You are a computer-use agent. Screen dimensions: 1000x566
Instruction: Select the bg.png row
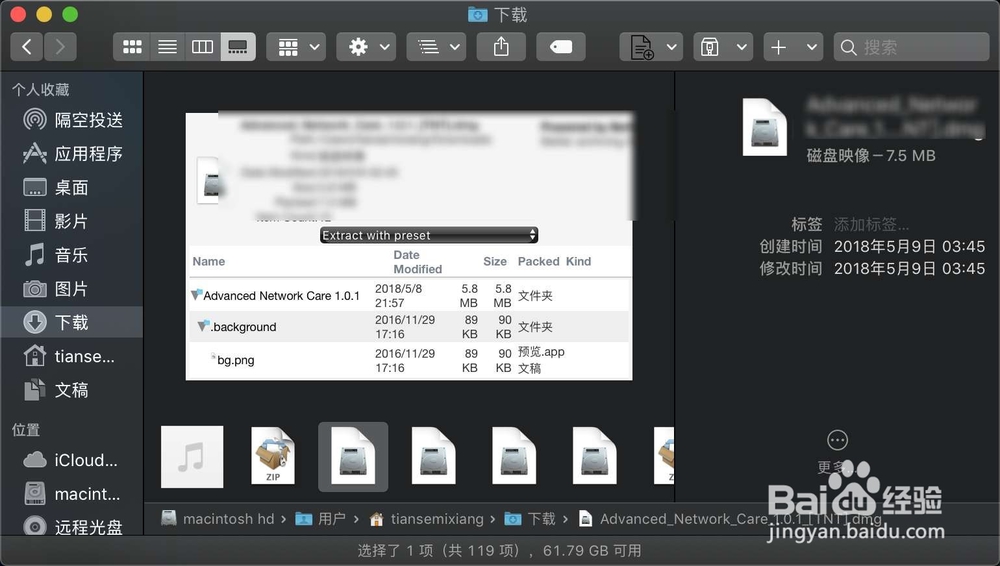coord(409,360)
